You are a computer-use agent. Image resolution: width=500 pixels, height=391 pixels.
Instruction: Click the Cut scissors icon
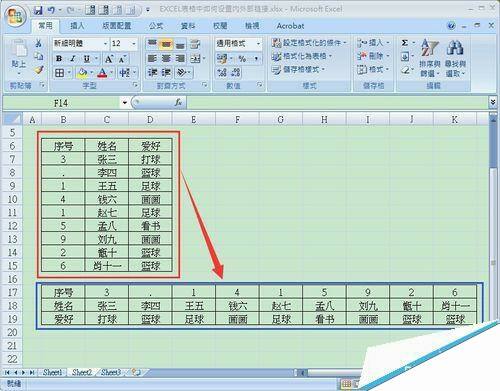tap(39, 43)
